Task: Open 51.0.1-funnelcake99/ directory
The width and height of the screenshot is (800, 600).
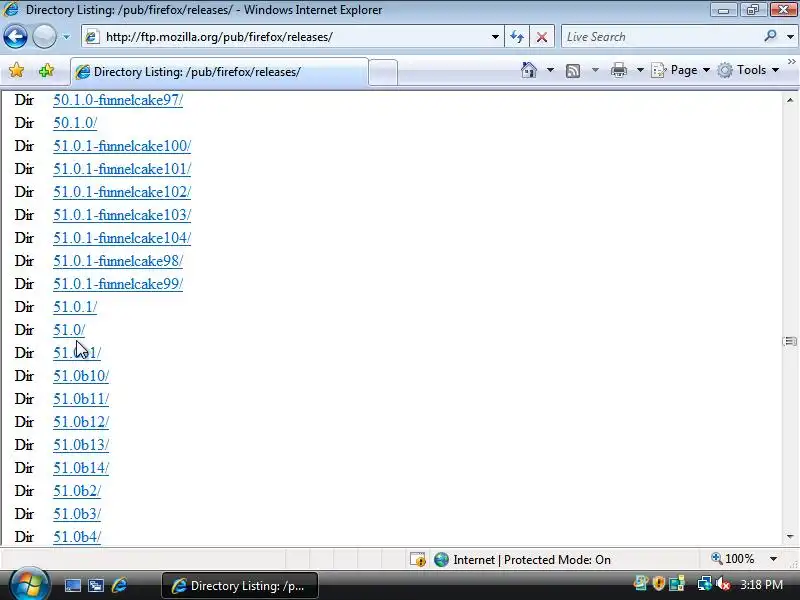Action: point(118,284)
